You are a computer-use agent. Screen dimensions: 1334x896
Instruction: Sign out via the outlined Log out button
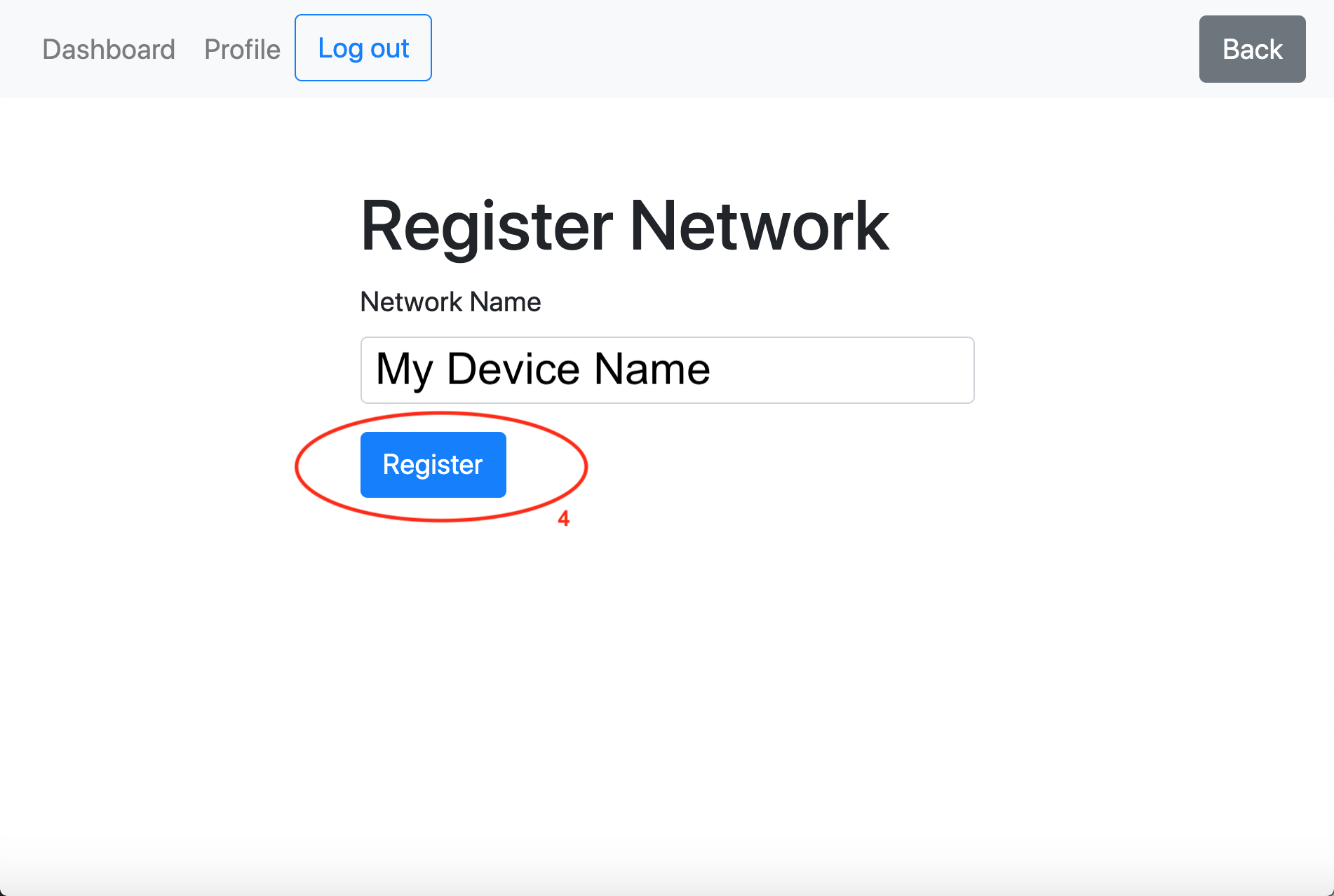click(363, 48)
